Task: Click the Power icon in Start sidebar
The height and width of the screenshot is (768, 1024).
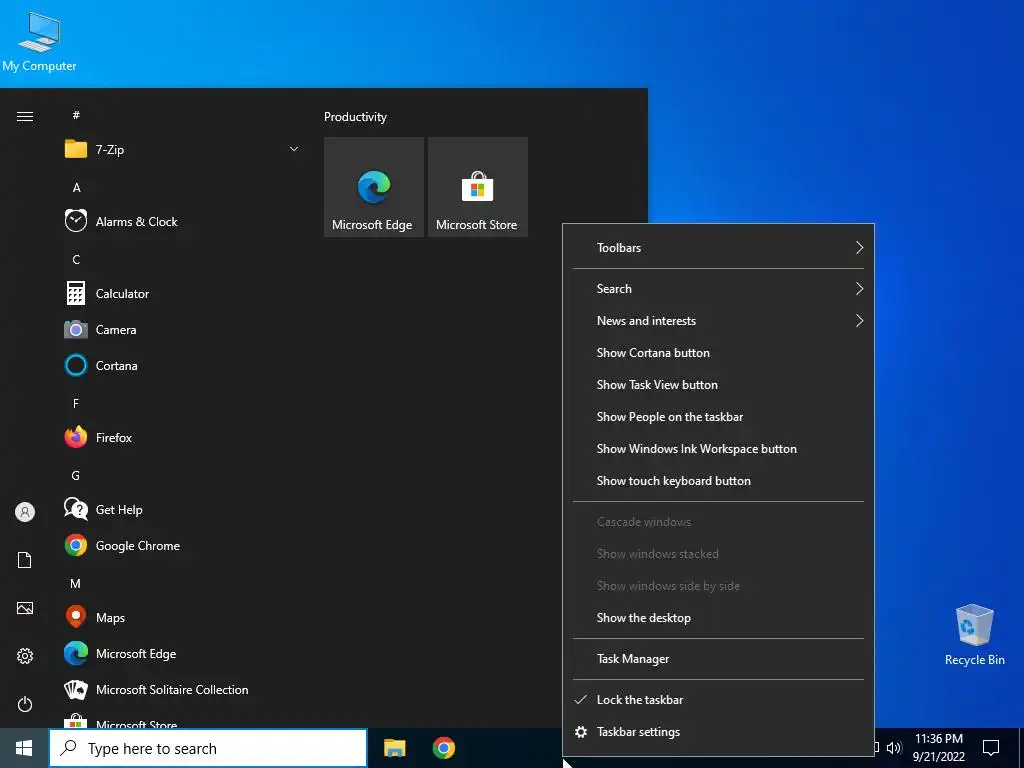Action: [x=25, y=704]
